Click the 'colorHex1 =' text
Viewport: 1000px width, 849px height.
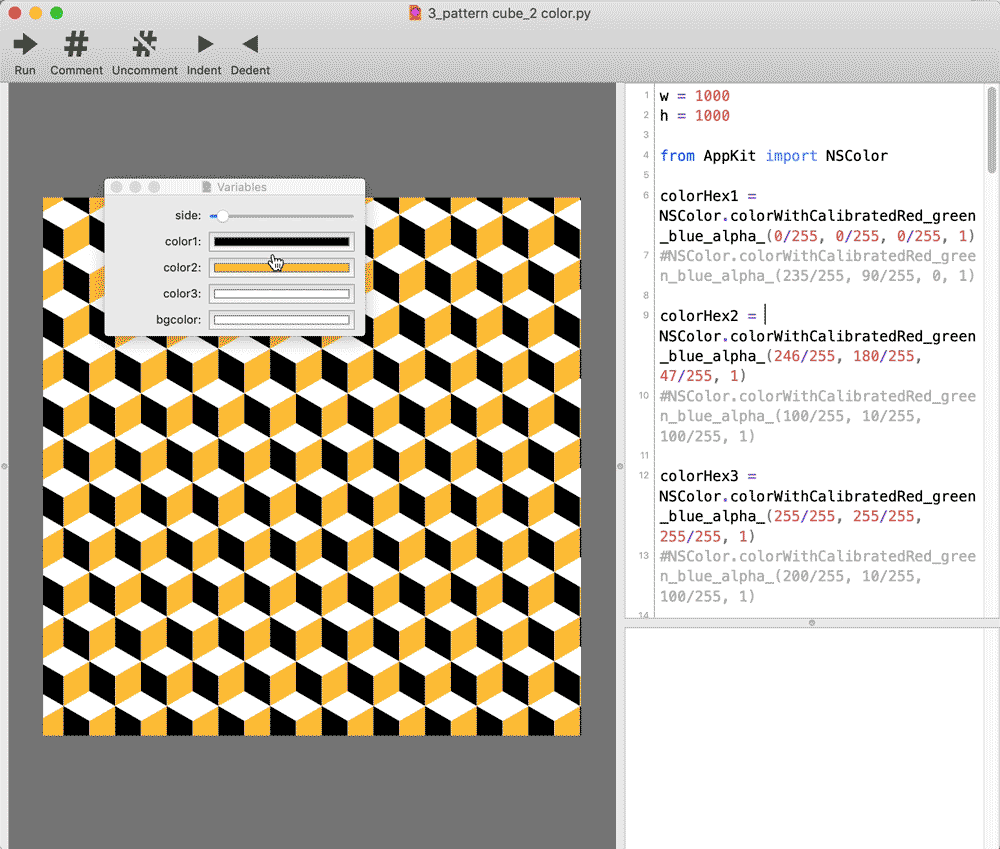[x=708, y=196]
